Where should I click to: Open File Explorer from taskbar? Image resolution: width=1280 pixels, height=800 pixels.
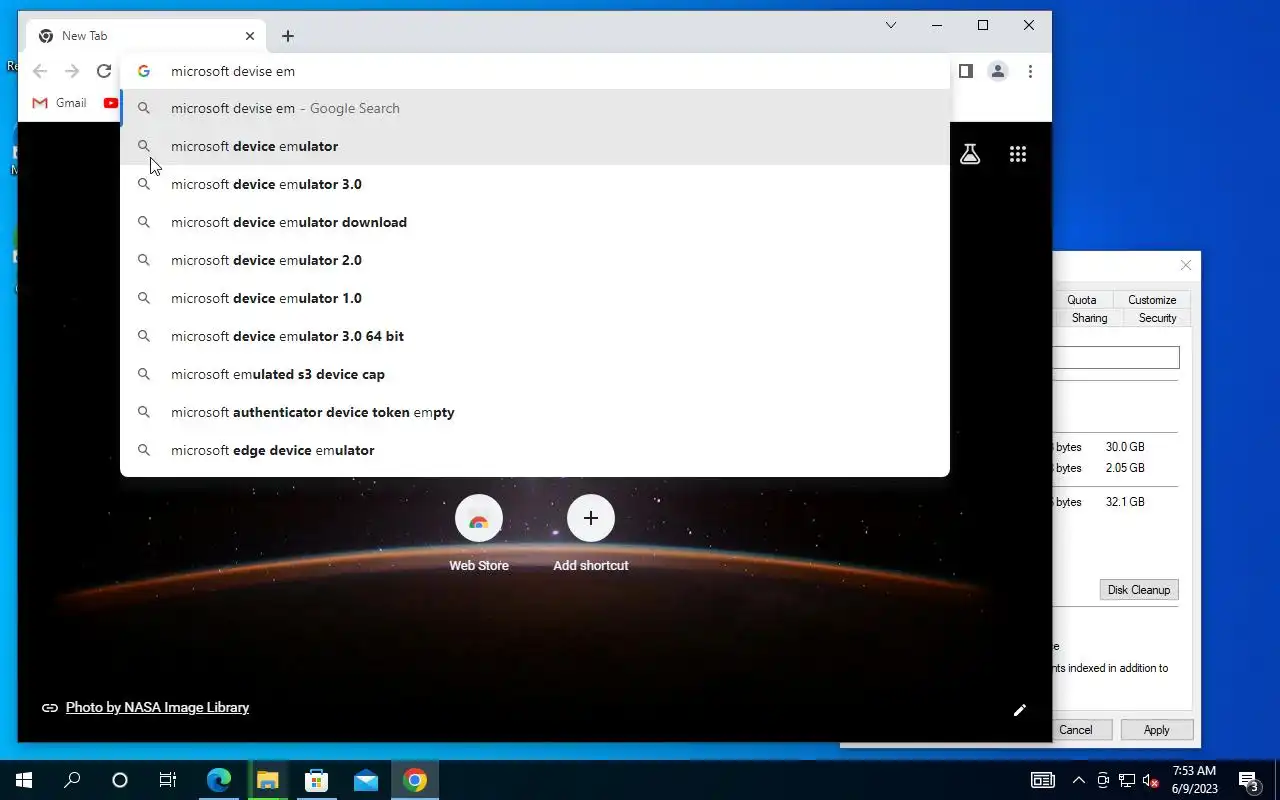267,780
